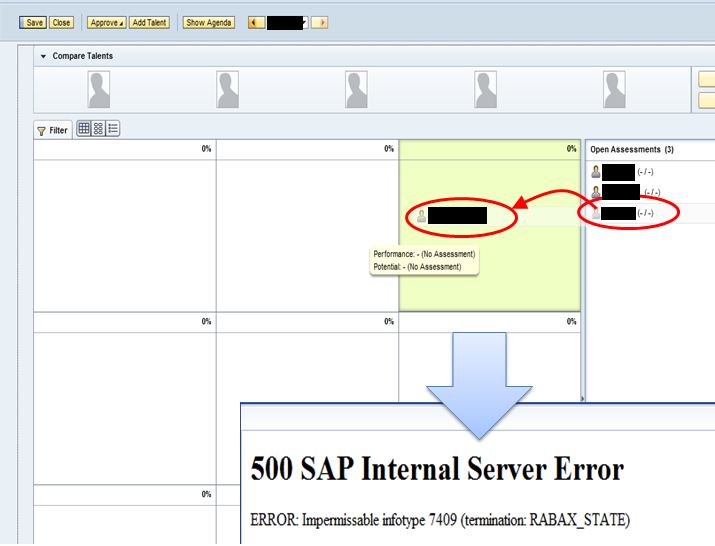Click third person icon in Open Assessments
Viewport: 715px width, 546px height.
pyautogui.click(x=596, y=213)
